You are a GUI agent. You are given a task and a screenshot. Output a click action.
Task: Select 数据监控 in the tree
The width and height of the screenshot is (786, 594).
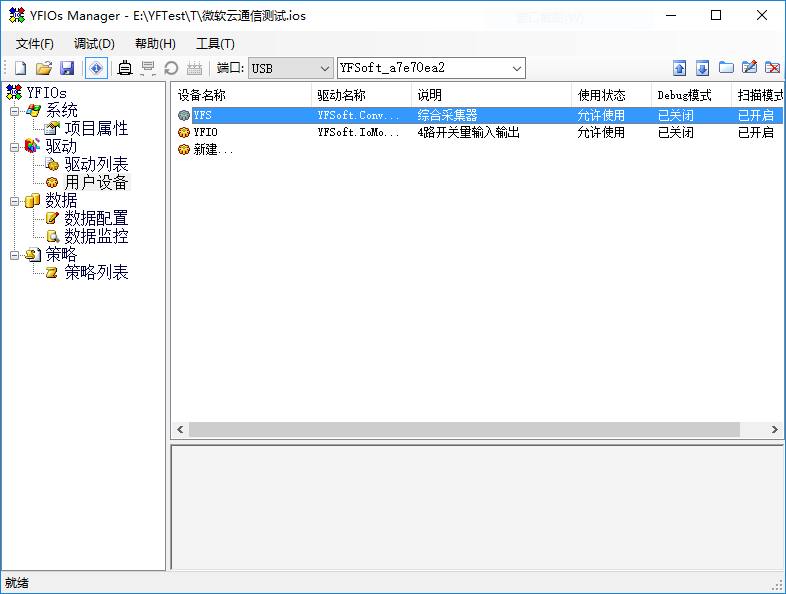[x=96, y=237]
